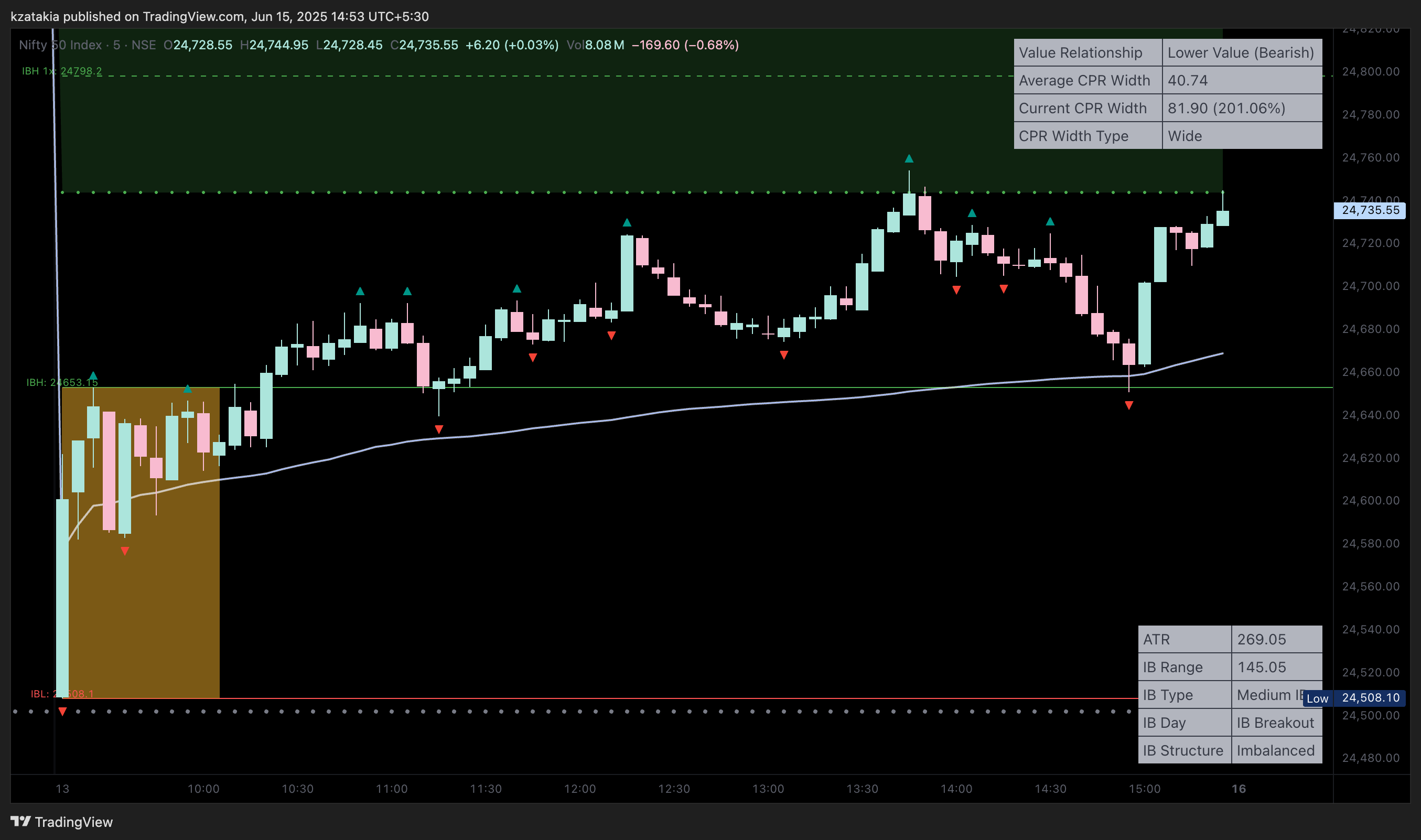This screenshot has height=840, width=1421.
Task: Click the date 13 on time axis
Action: coord(62,789)
